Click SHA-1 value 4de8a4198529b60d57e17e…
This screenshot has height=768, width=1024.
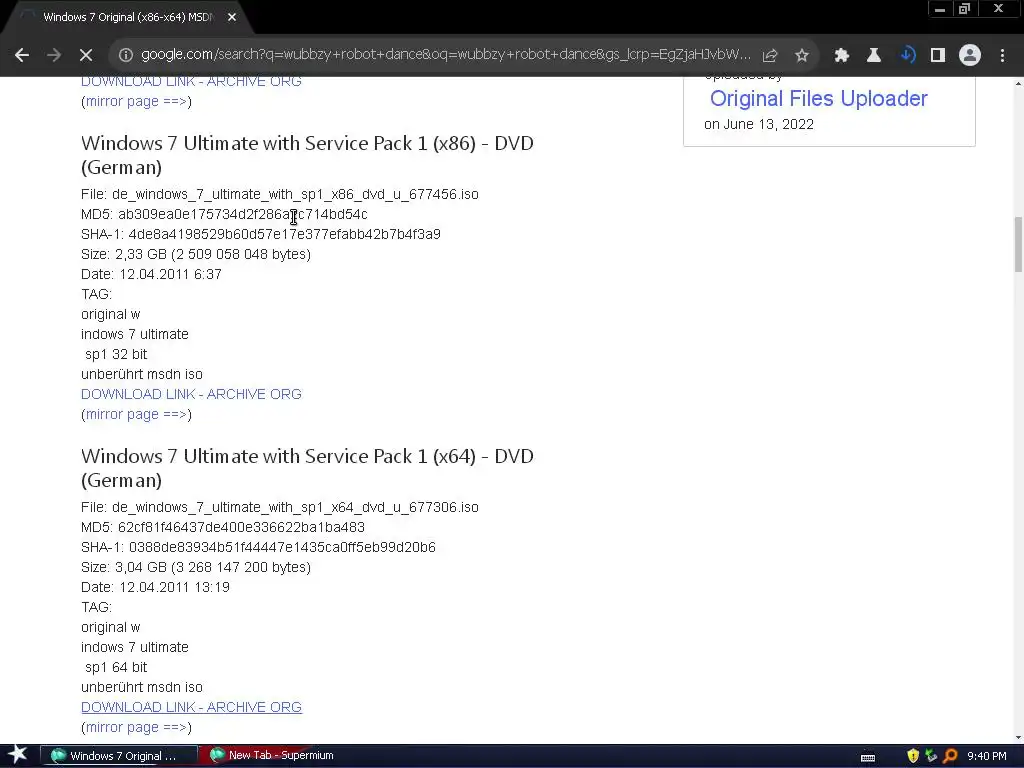[x=285, y=234]
